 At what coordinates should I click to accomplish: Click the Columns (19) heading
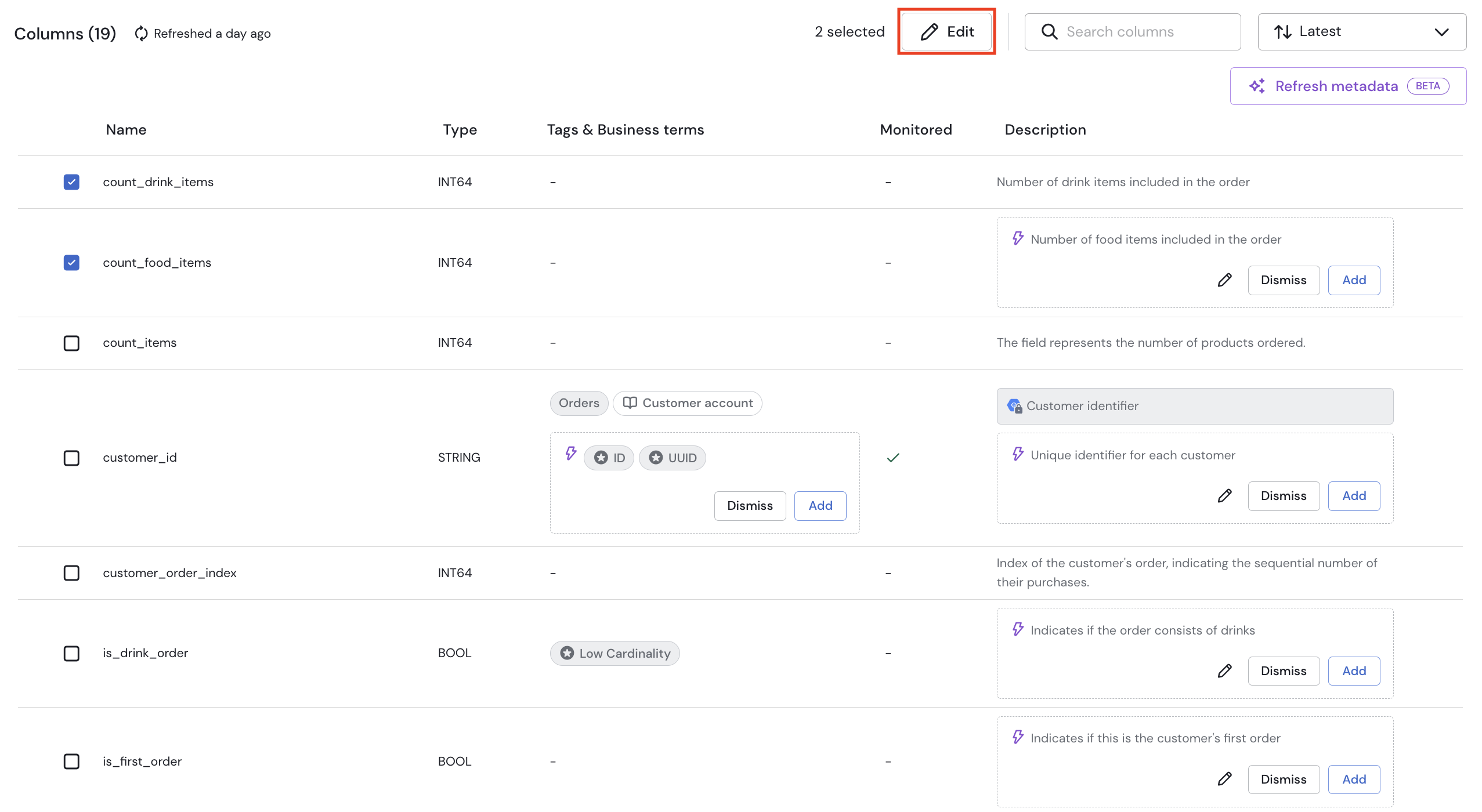pos(65,34)
